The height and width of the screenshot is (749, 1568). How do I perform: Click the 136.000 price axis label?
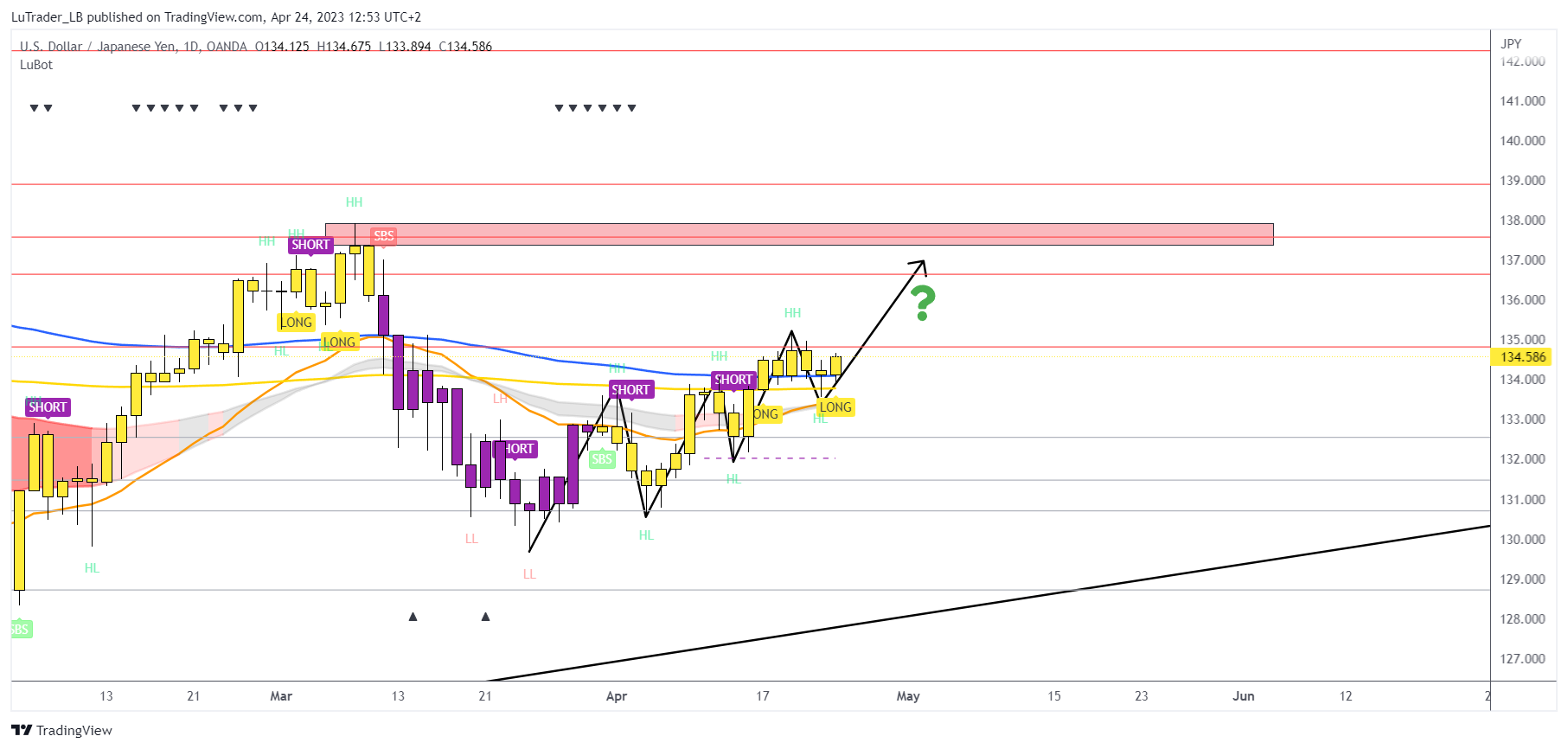1522,300
